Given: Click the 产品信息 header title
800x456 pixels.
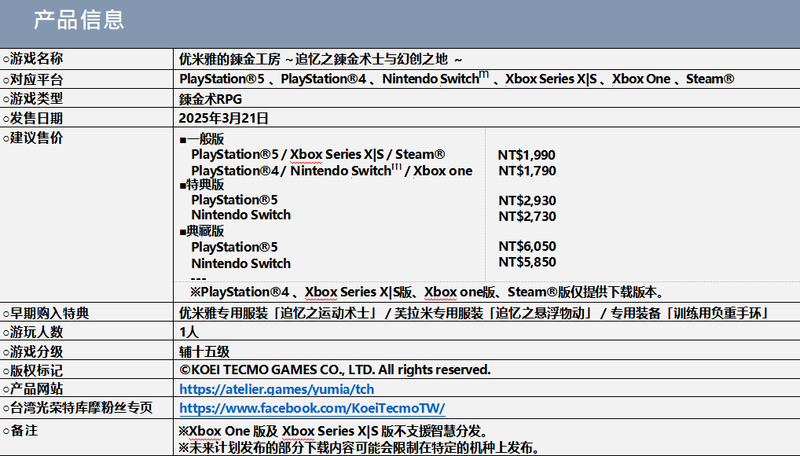Looking at the screenshot, I should pos(79,19).
